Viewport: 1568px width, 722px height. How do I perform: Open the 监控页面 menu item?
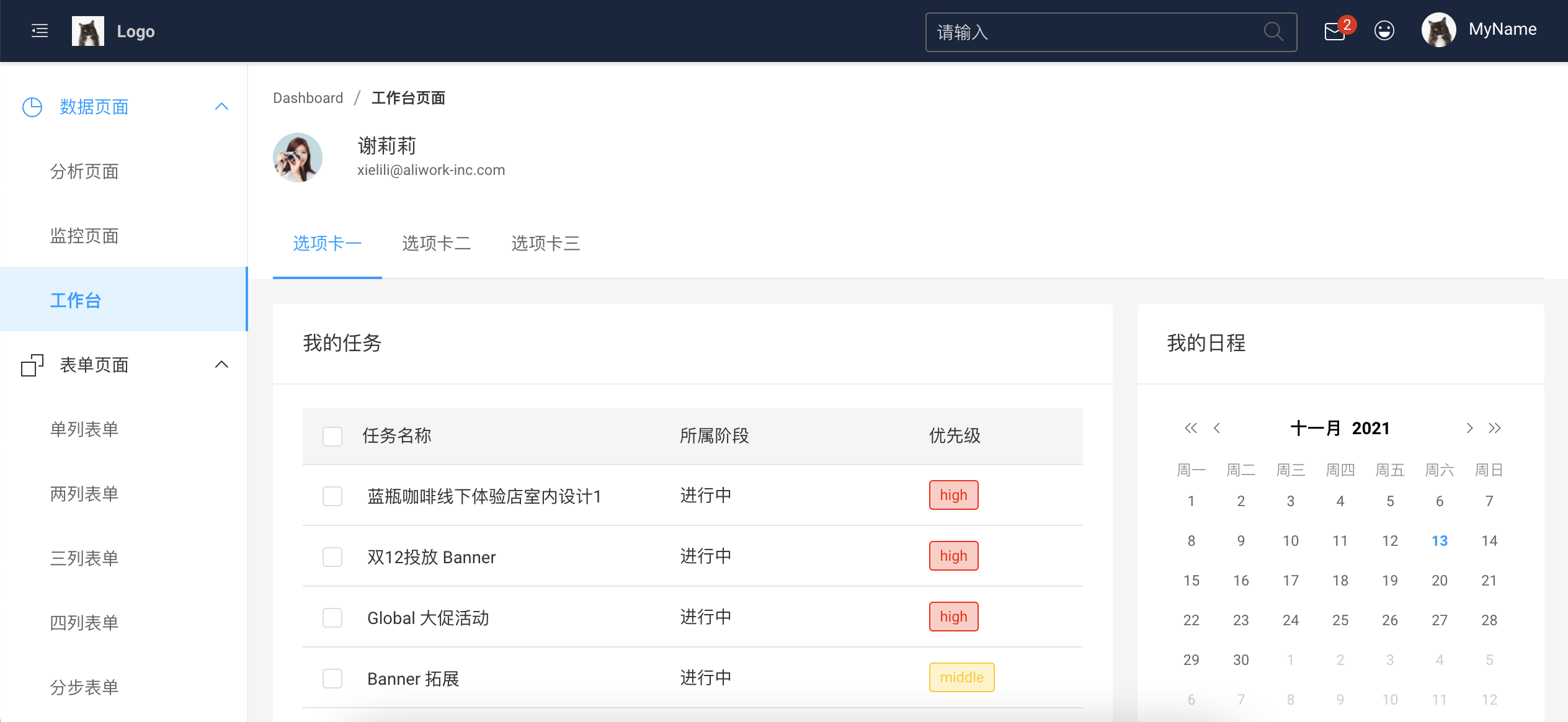point(84,236)
